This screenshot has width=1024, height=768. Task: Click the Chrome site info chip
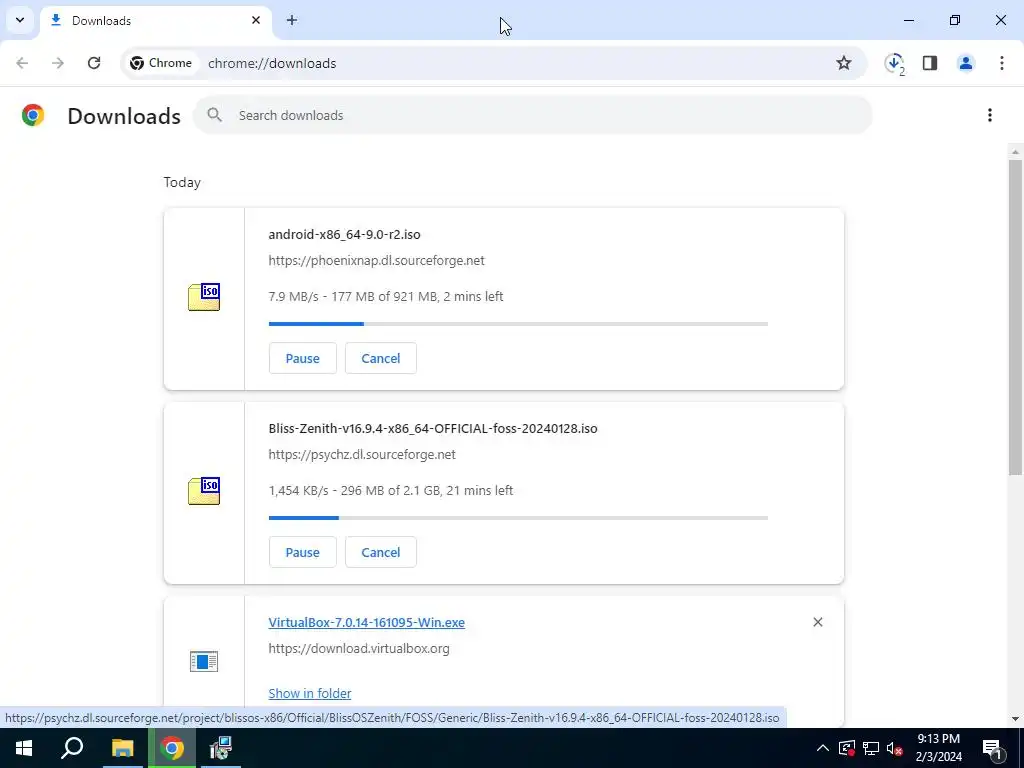point(161,63)
